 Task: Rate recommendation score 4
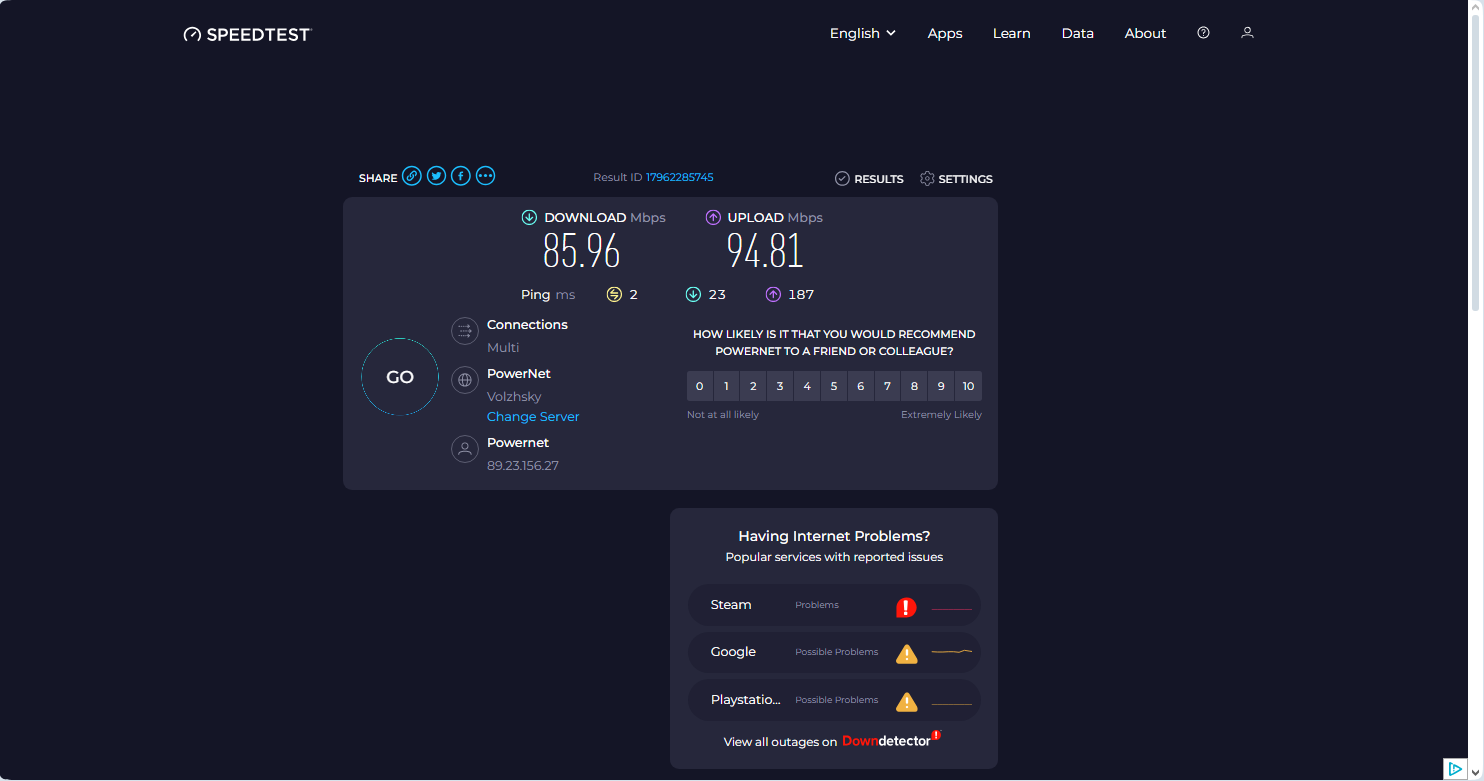807,386
